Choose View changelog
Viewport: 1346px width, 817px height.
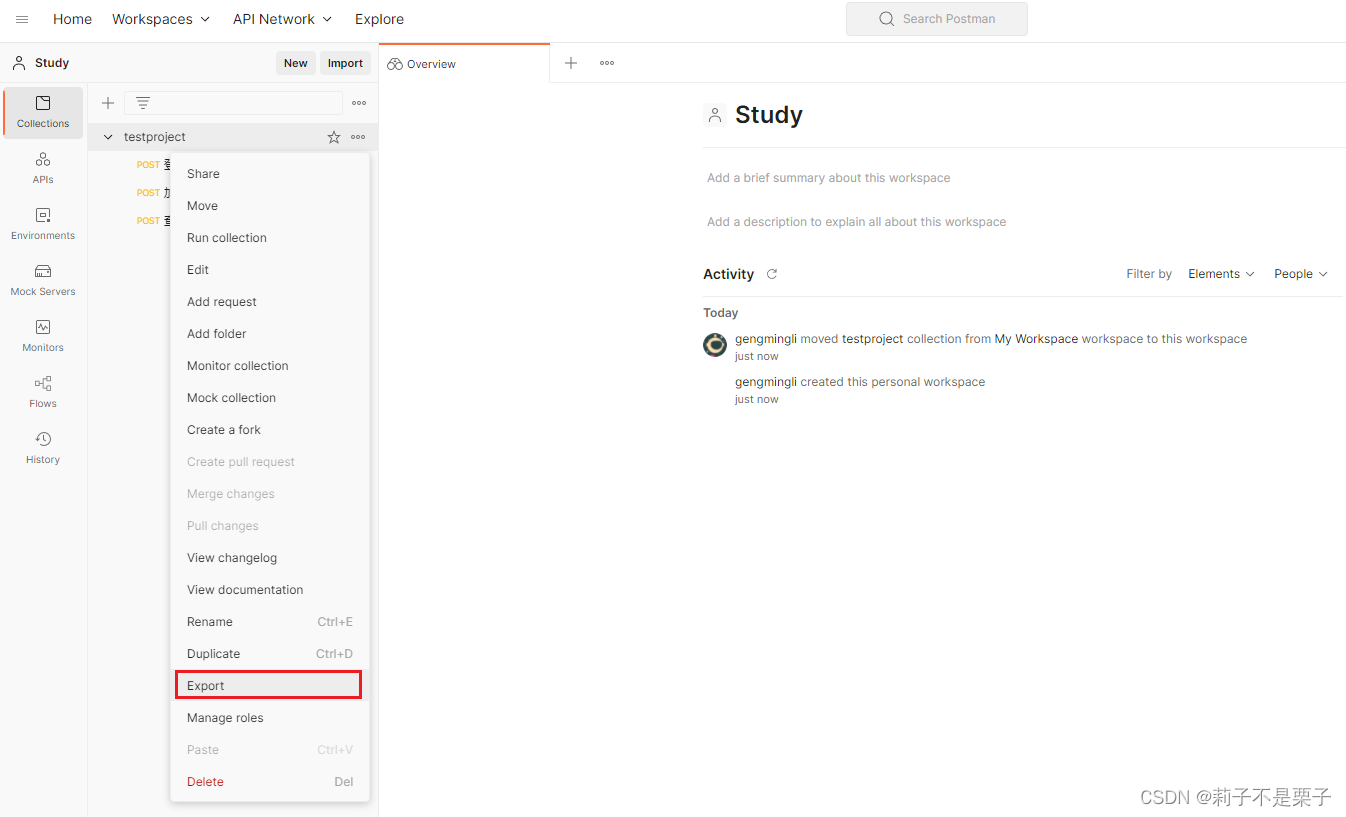coord(270,558)
